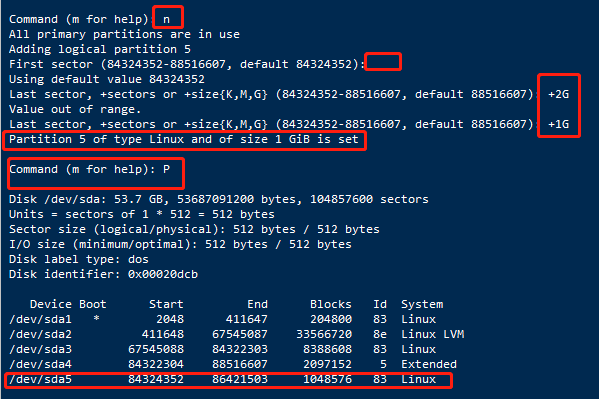Click the 'System' column header

422,304
